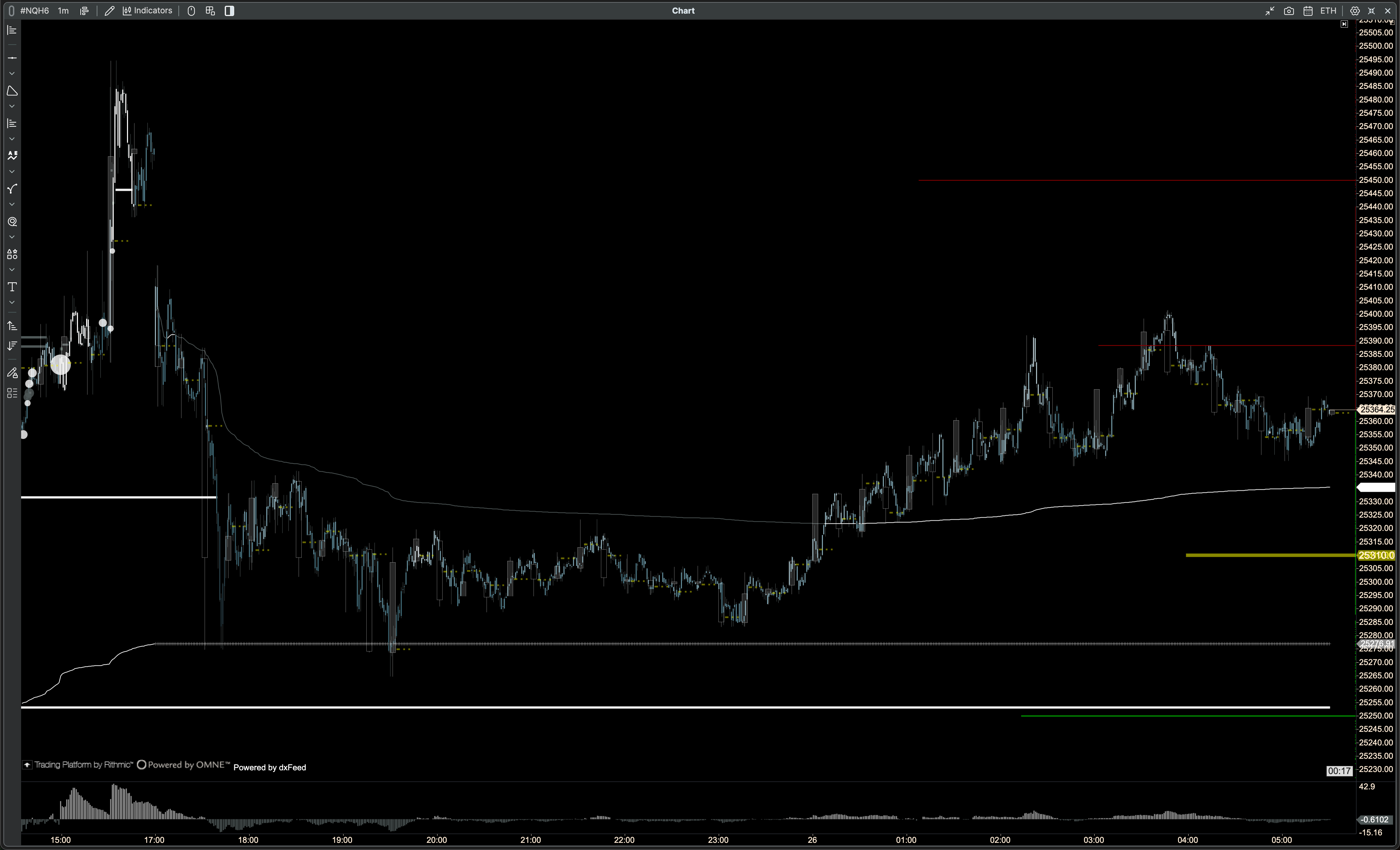Switch the ETH session setting
The height and width of the screenshot is (850, 1400).
coord(1328,11)
